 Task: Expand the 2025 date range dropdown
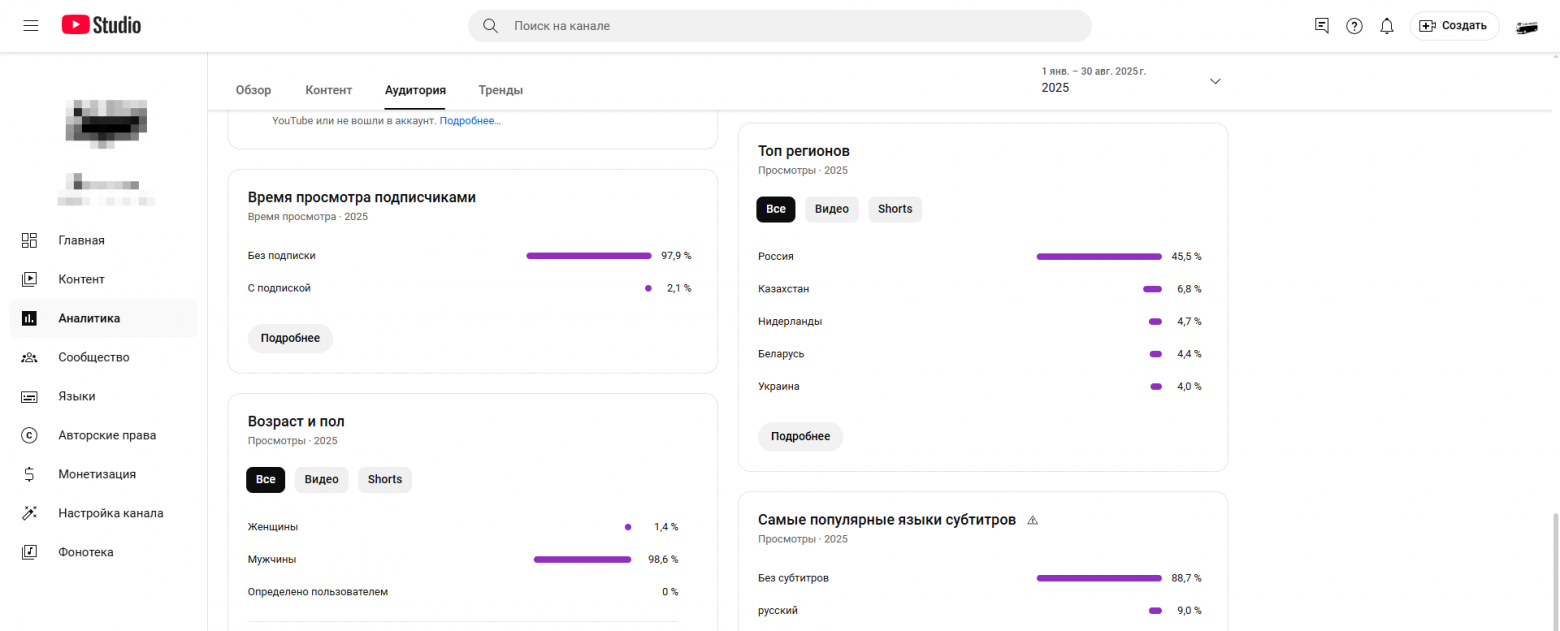pyautogui.click(x=1215, y=81)
